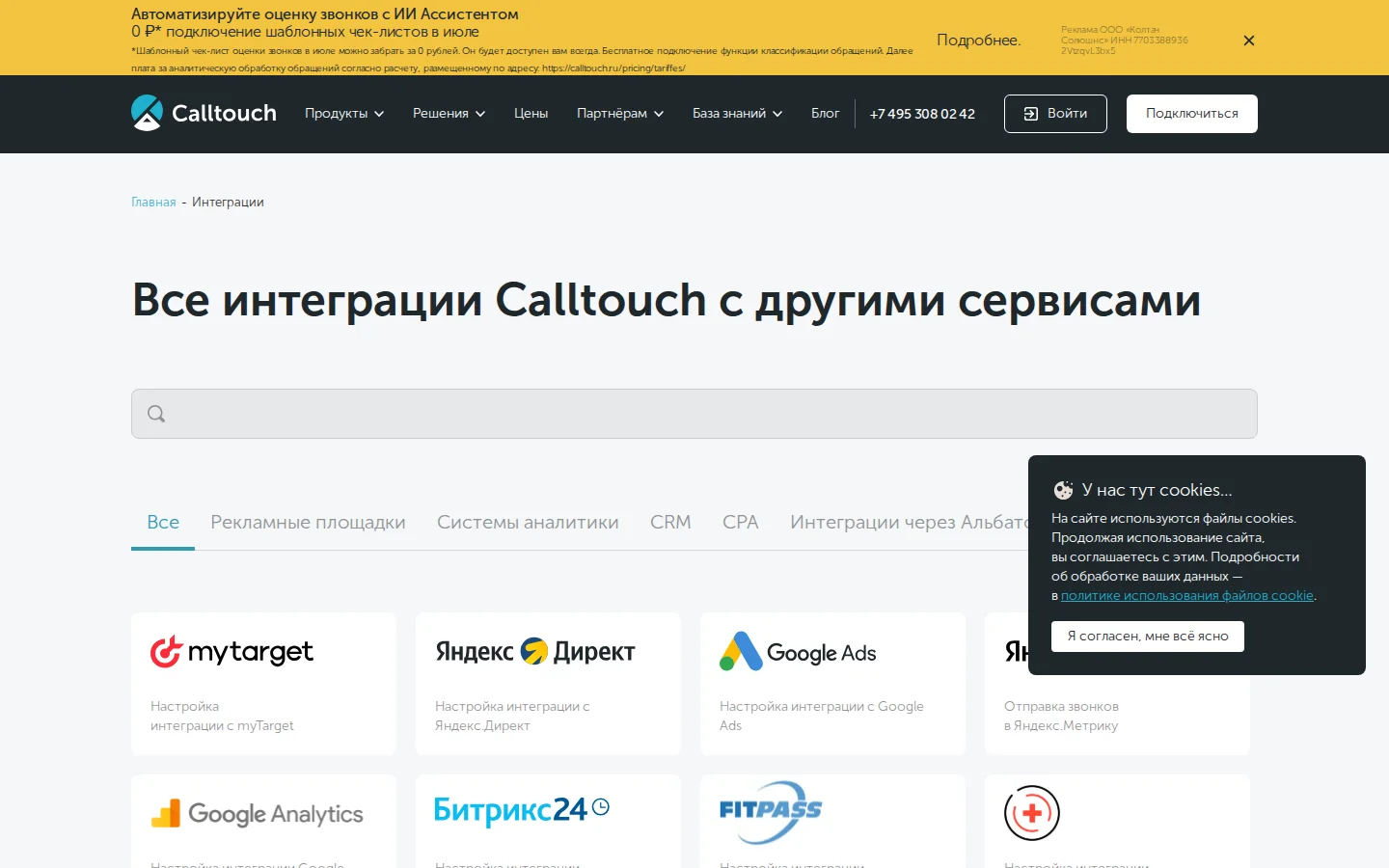Click the login arrow icon in Войти
The height and width of the screenshot is (868, 1389).
click(1031, 114)
